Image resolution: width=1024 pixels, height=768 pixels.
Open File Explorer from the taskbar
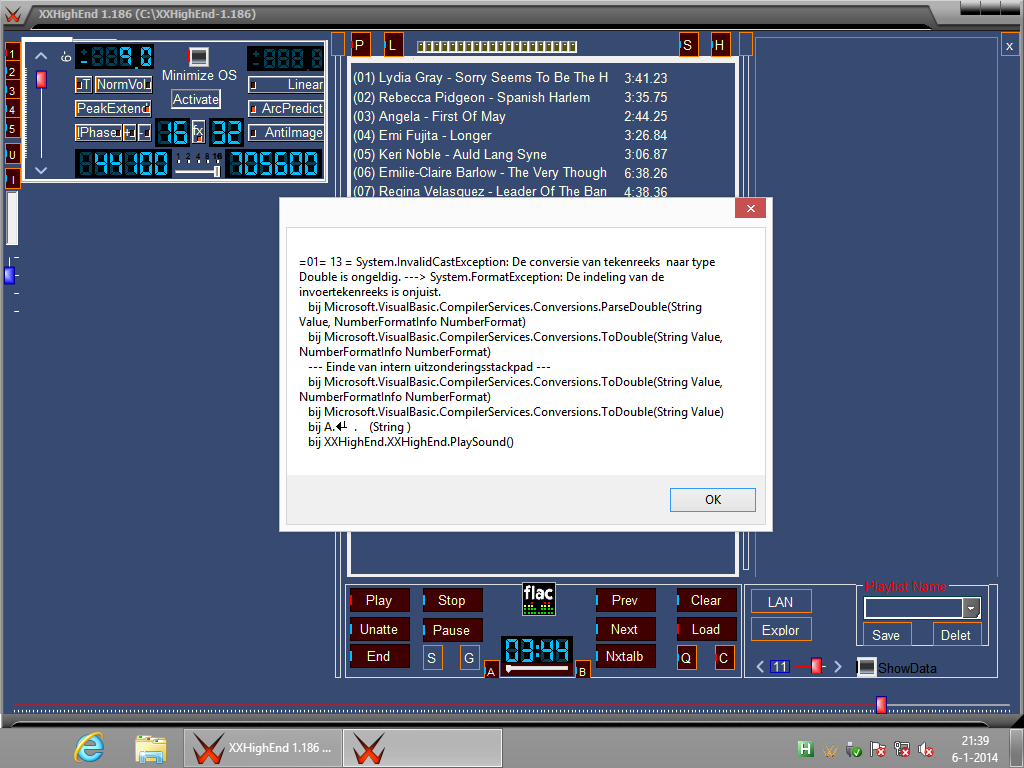click(x=150, y=748)
